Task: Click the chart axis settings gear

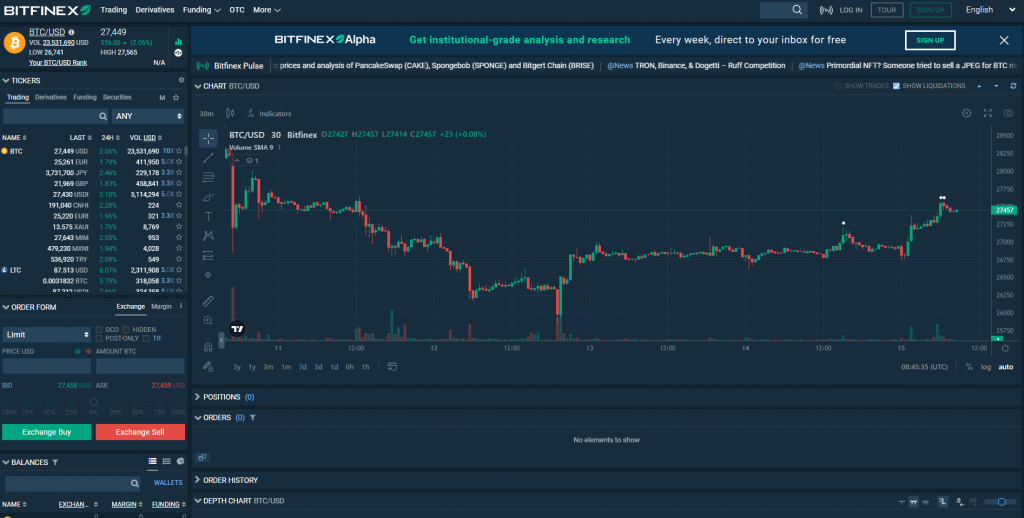Action: click(1005, 349)
